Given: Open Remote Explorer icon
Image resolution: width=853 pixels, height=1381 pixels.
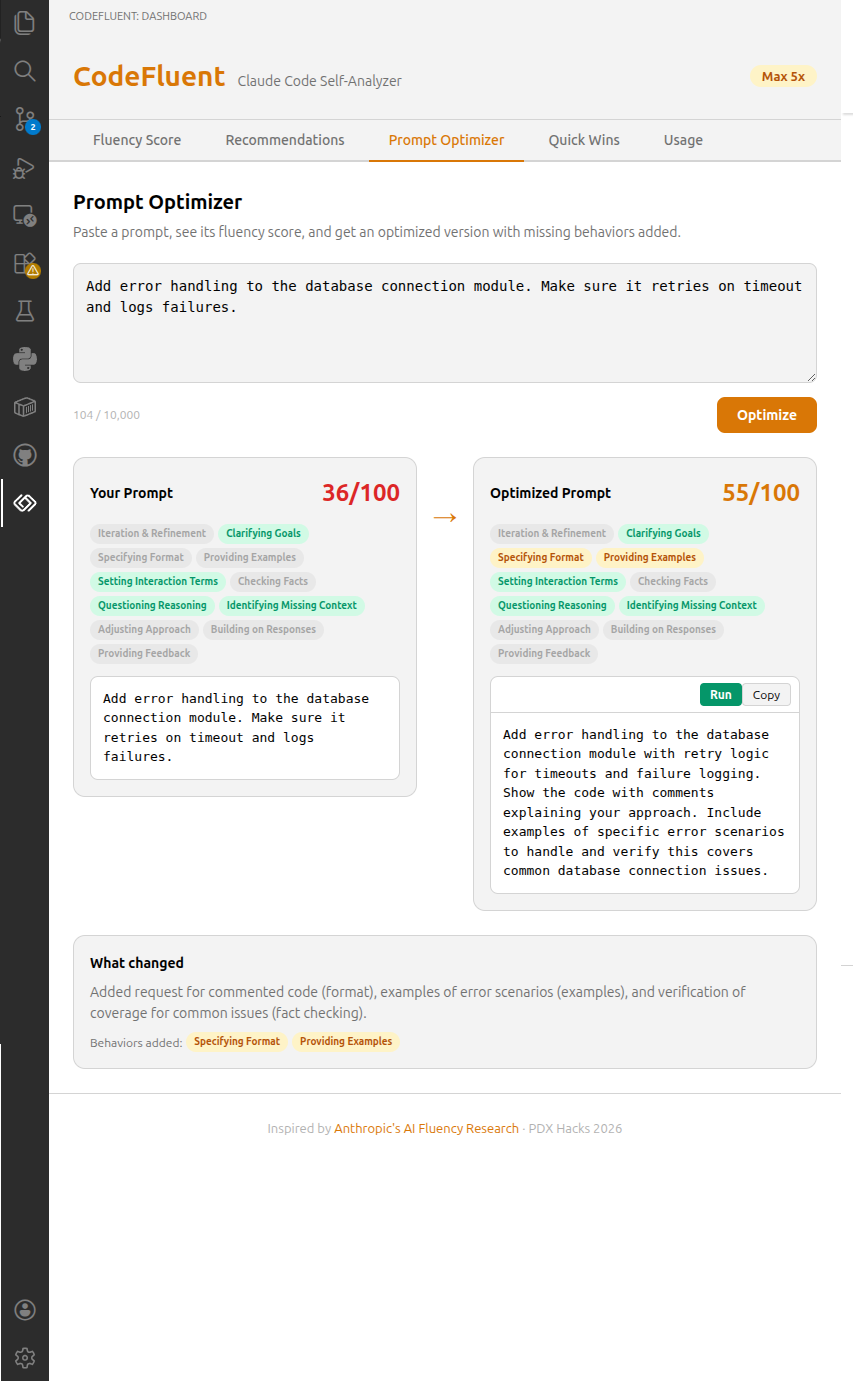Looking at the screenshot, I should (x=24, y=215).
